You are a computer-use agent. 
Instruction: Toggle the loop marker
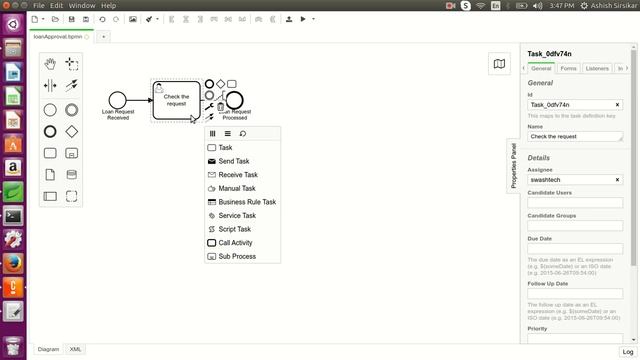click(243, 133)
